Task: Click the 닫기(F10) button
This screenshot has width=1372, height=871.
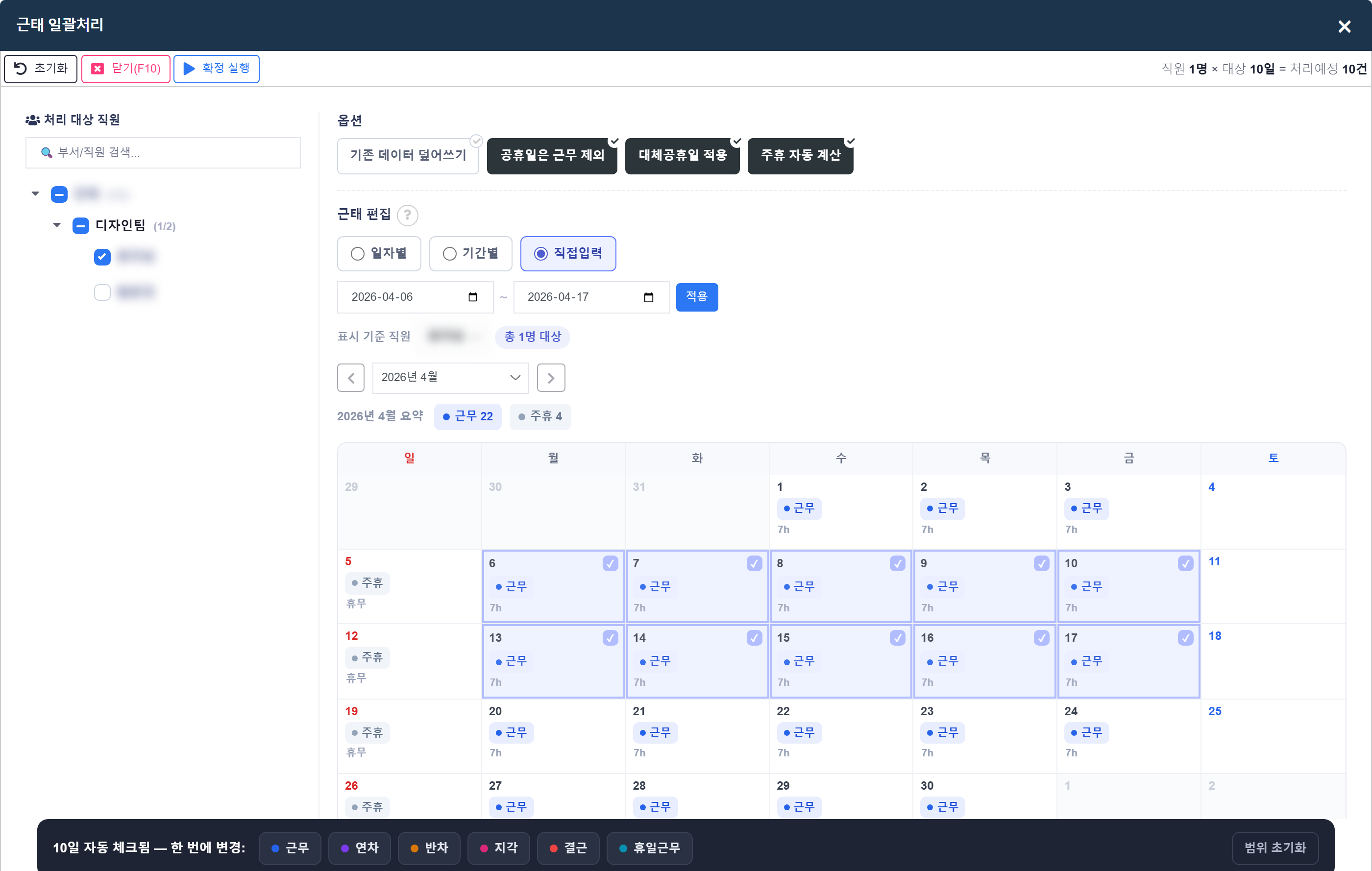Action: [x=125, y=69]
